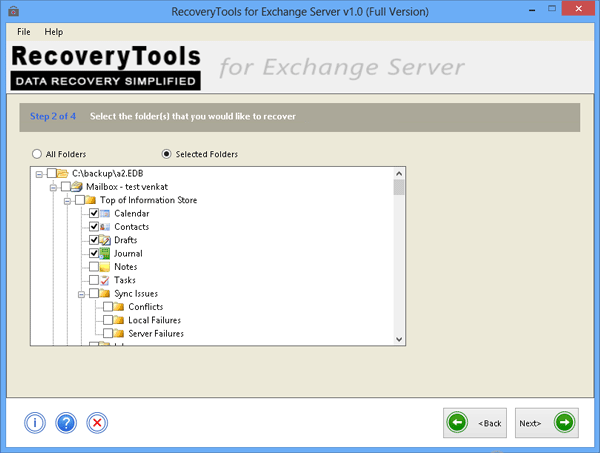600x453 pixels.
Task: Check the Tasks checkbox
Action: pos(94,280)
